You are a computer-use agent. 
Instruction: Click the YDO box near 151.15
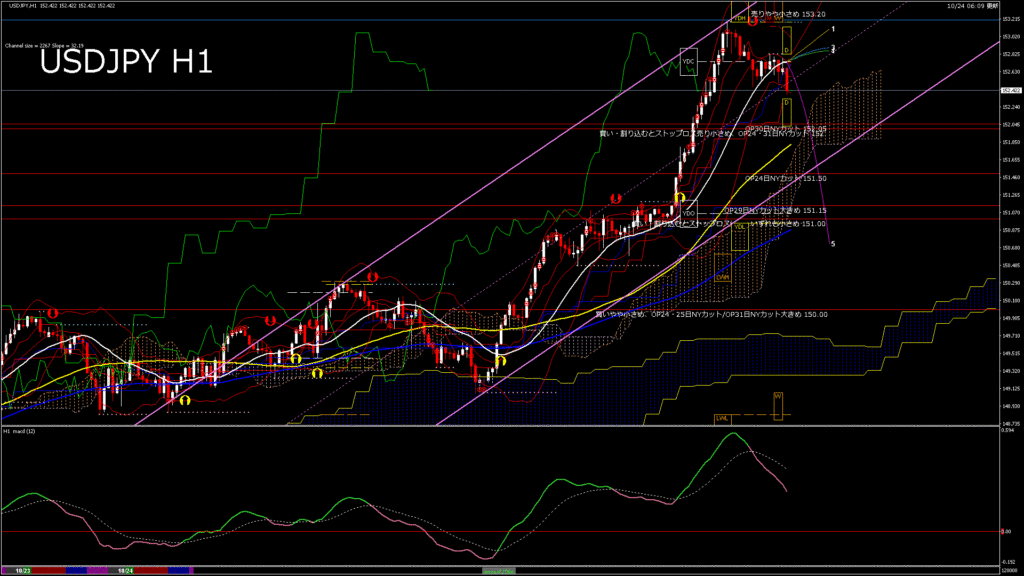[x=688, y=212]
